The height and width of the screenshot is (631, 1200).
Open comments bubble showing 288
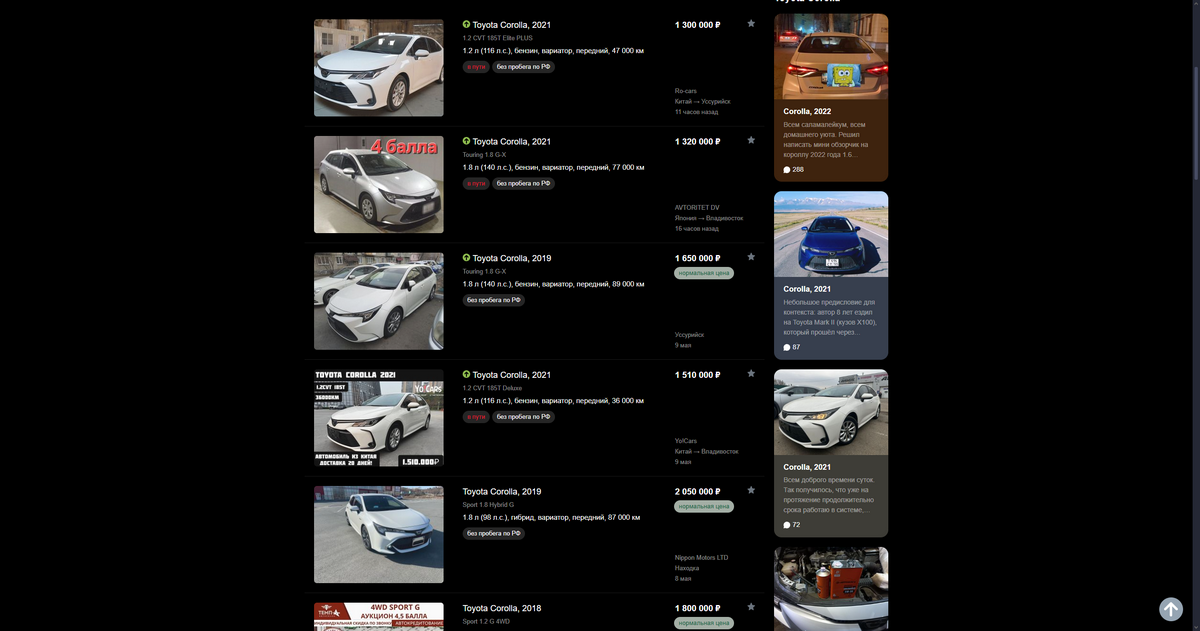coord(794,169)
